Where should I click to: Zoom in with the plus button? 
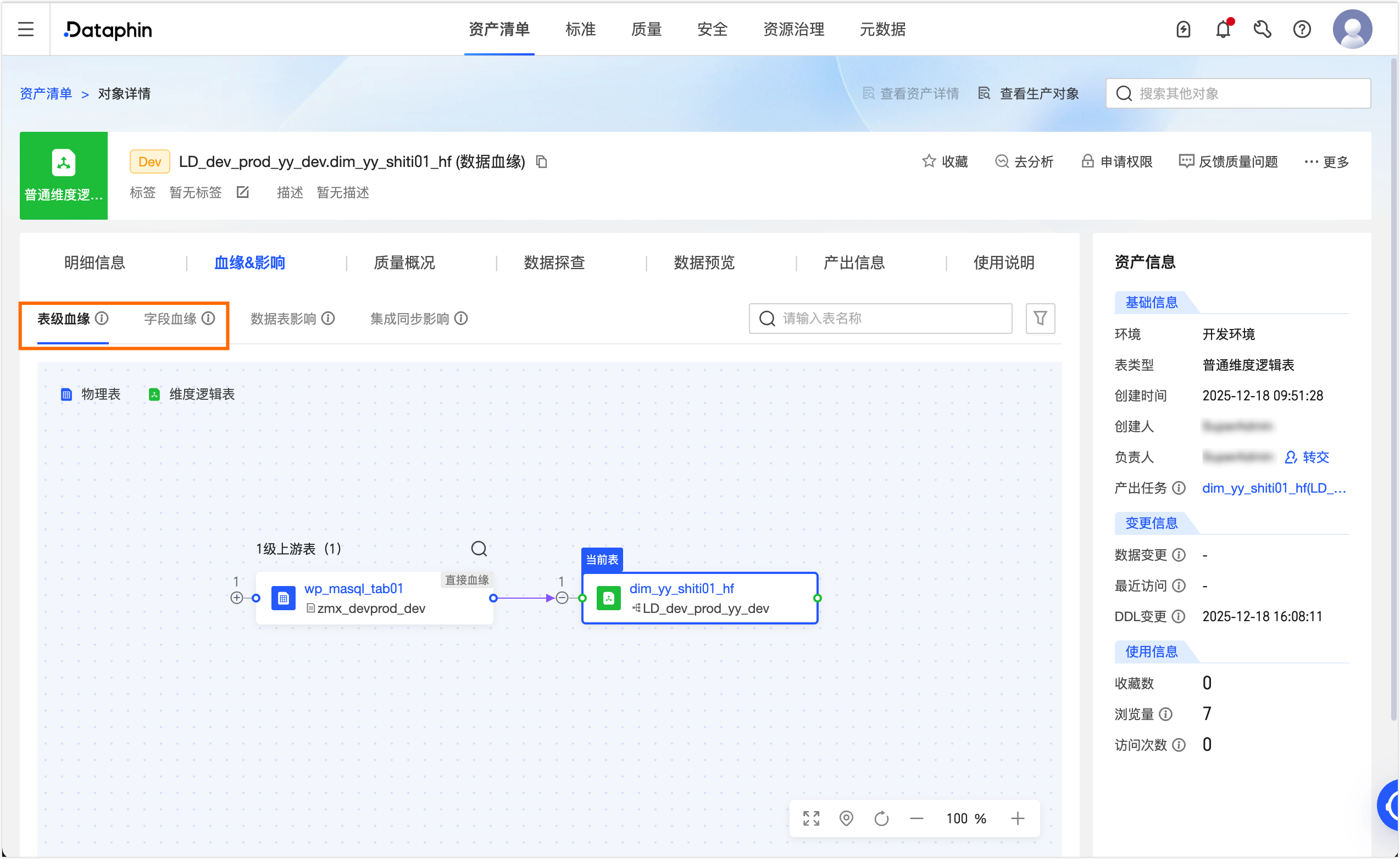1018,818
